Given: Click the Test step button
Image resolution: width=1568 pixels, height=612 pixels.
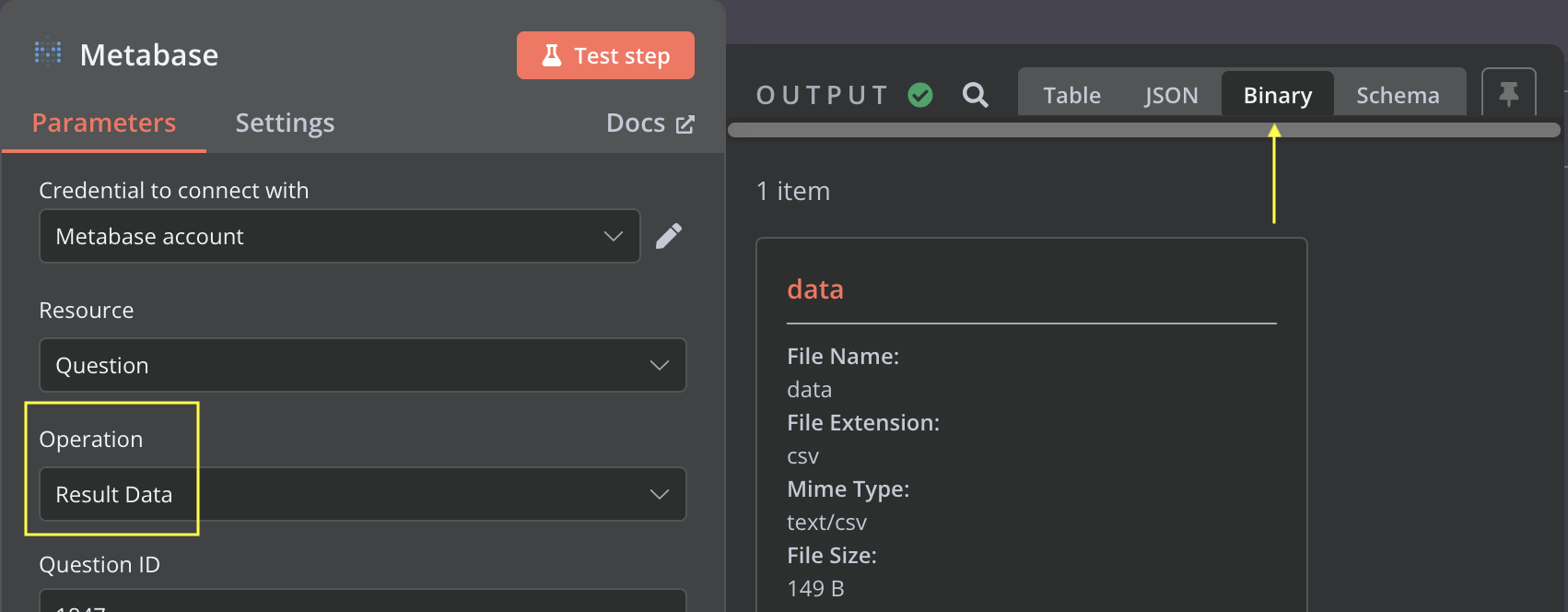Looking at the screenshot, I should [605, 55].
